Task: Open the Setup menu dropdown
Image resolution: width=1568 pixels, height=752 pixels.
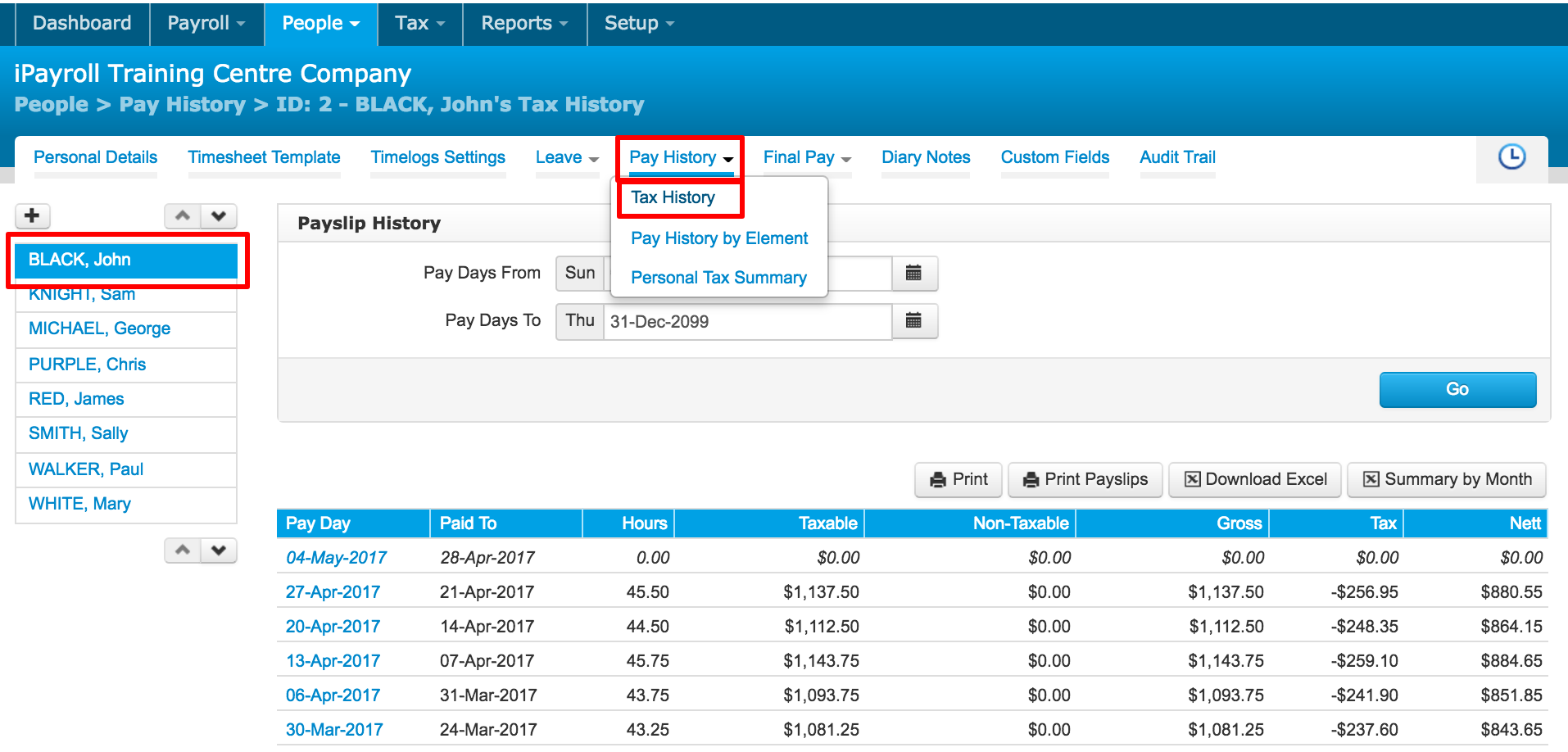Action: coord(639,23)
